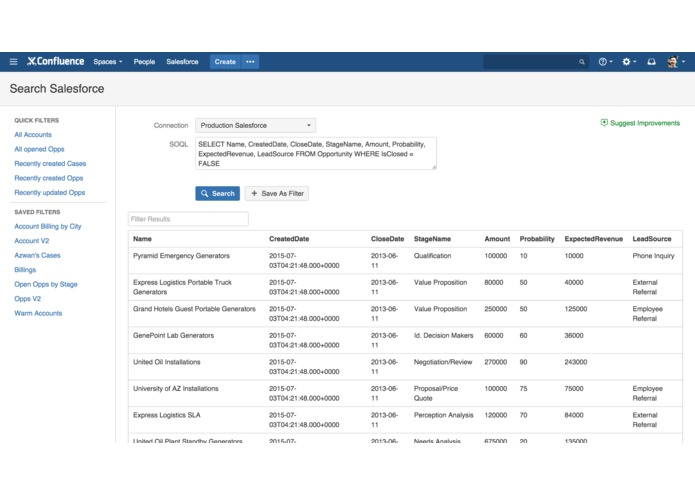Open the hamburger sidebar menu icon
The width and height of the screenshot is (695, 494).
point(13,62)
